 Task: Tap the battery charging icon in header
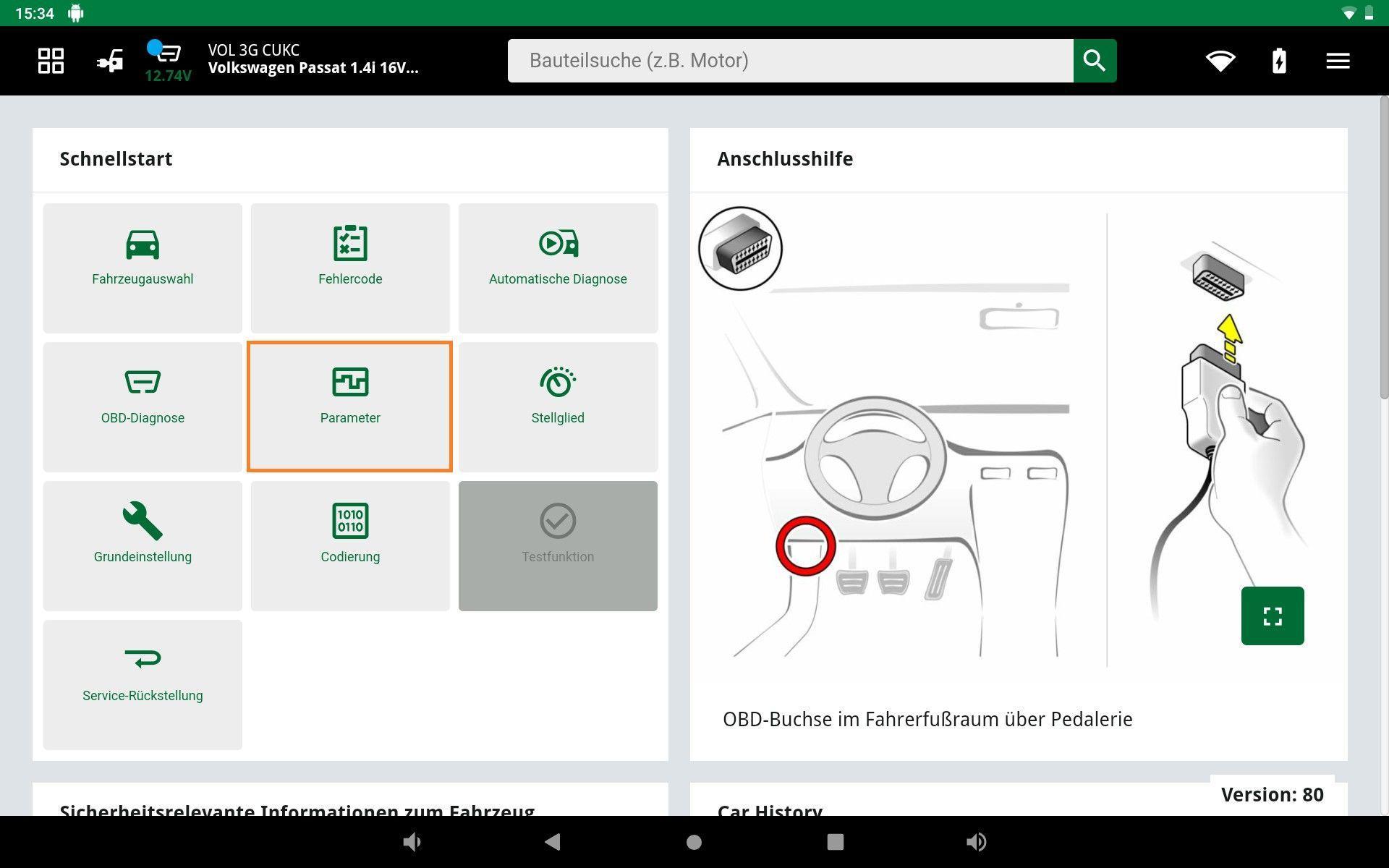(x=1279, y=61)
